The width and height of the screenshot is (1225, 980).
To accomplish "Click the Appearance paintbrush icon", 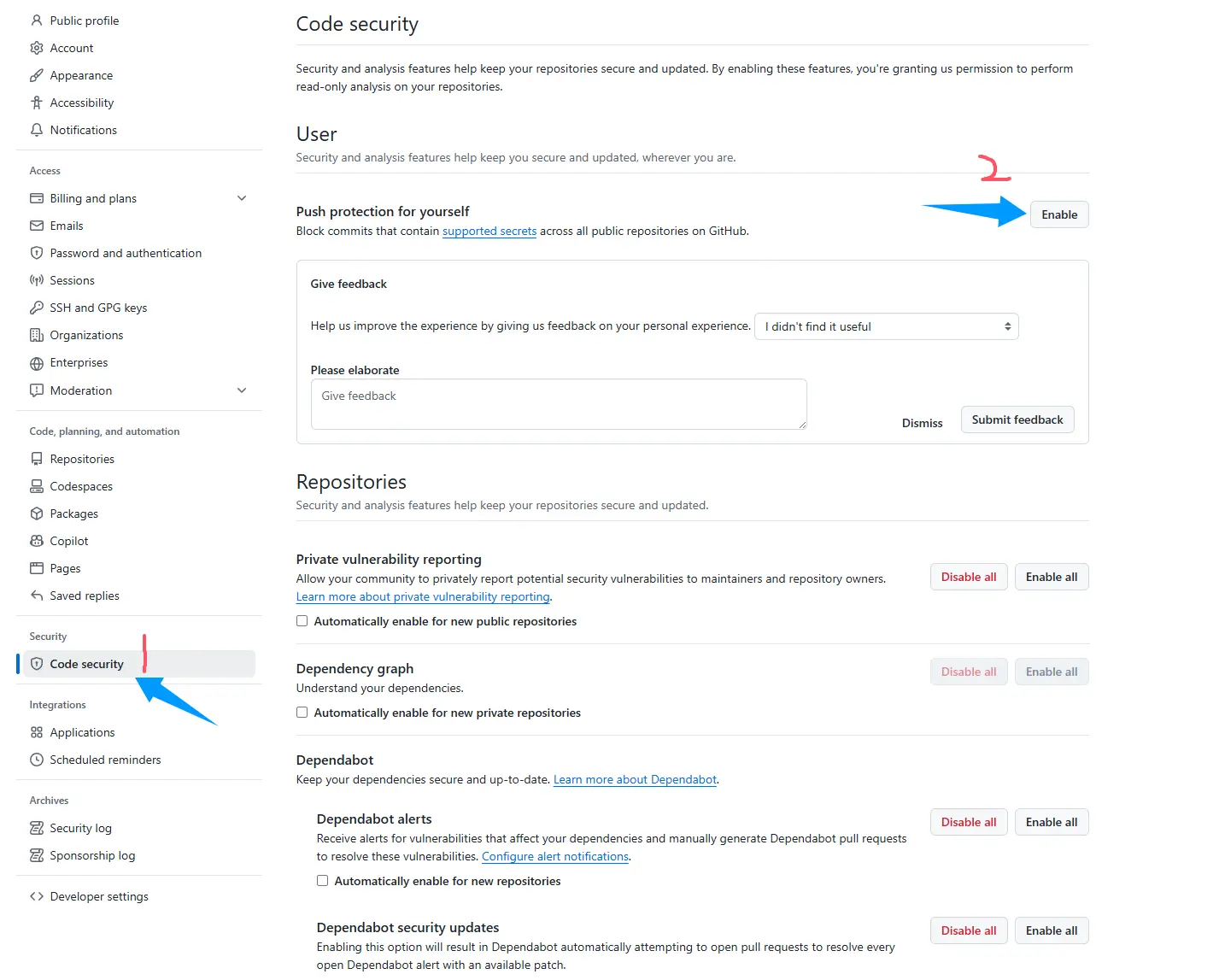I will 37,75.
